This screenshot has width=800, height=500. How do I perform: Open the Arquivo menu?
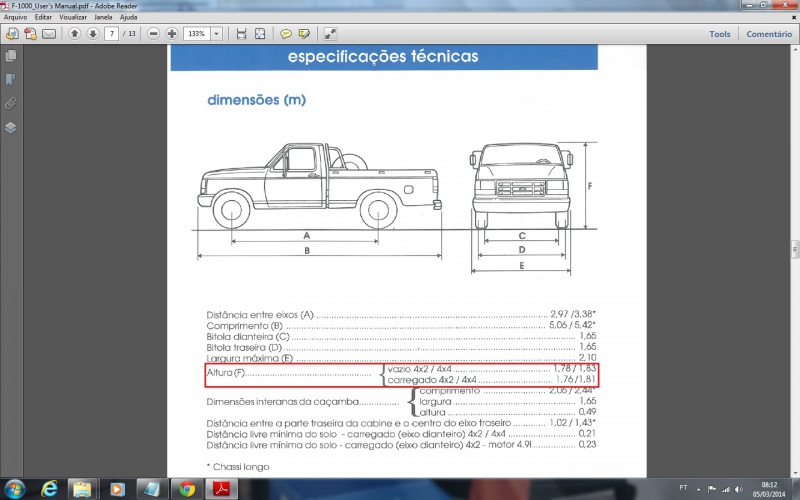pos(15,17)
